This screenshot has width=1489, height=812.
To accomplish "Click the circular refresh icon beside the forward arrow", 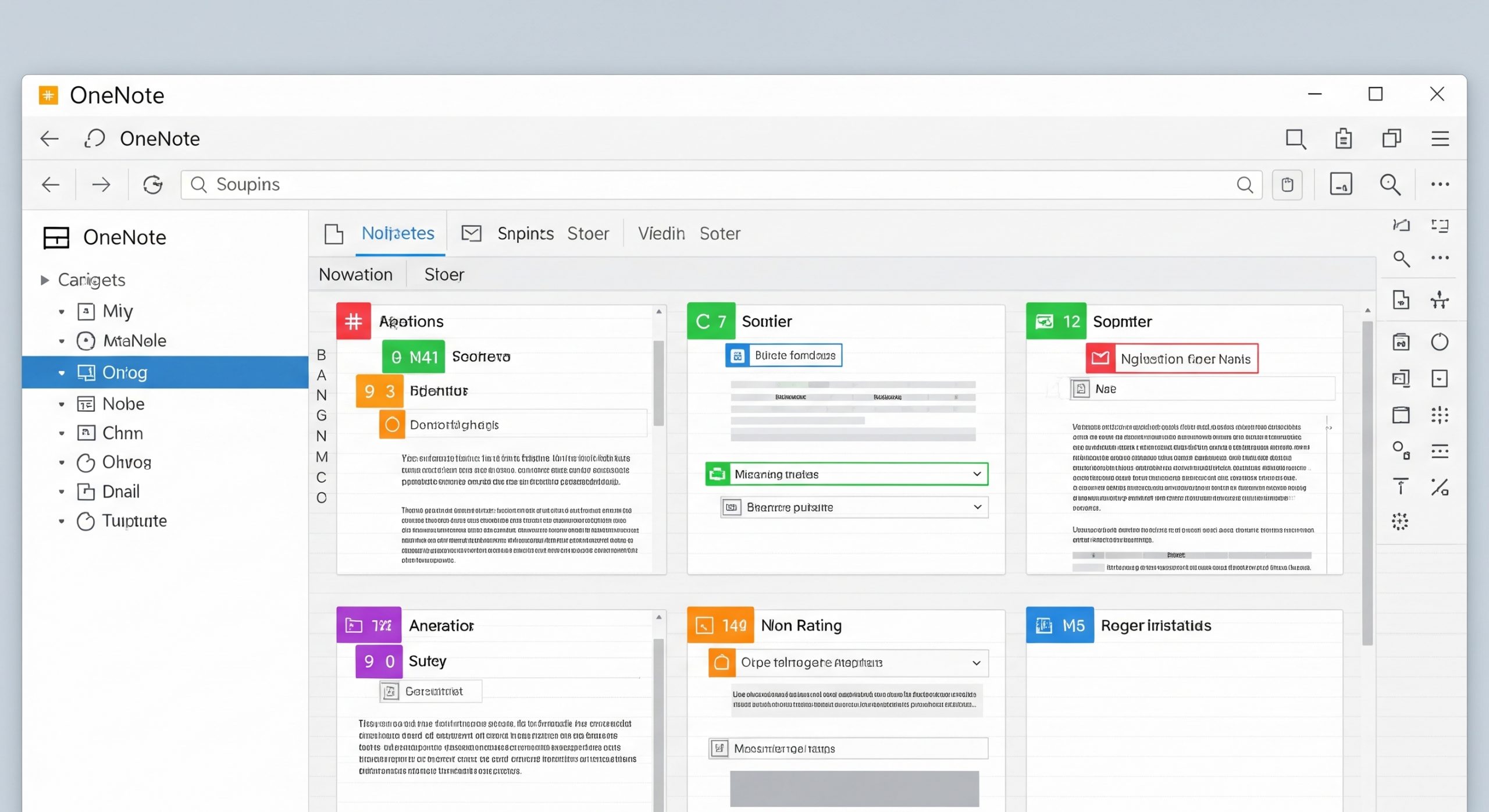I will point(152,184).
